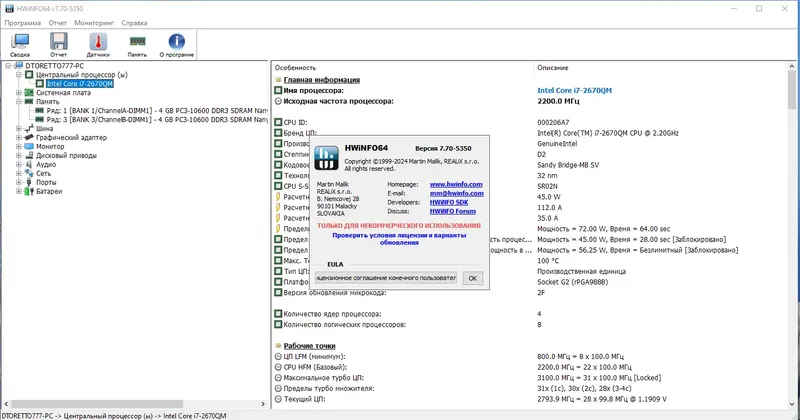Open the Программа menu
Image resolution: width=800 pixels, height=420 pixels.
pyautogui.click(x=22, y=22)
